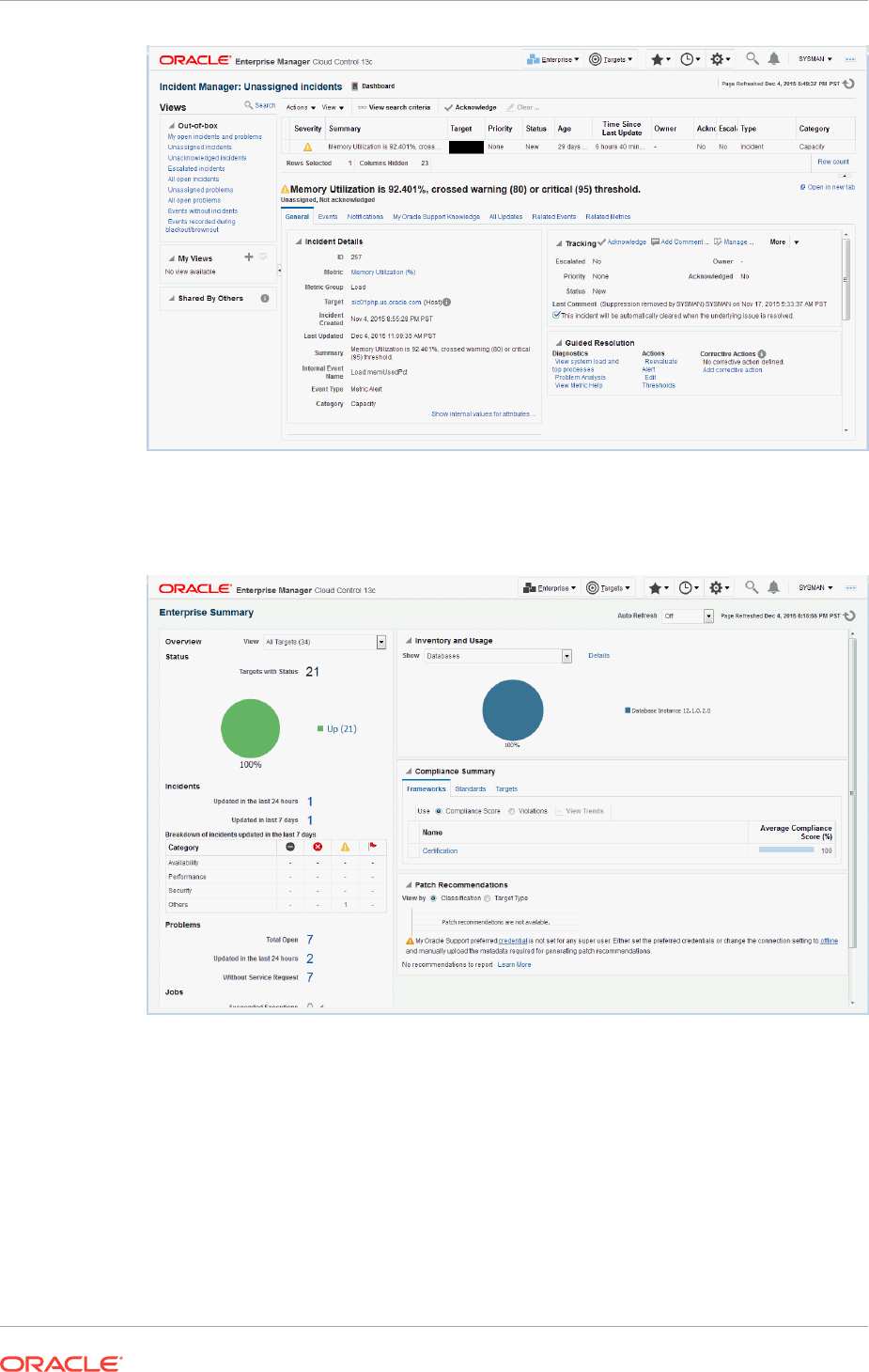Open the Standards compliance tab
Viewport: 869px width, 1372px height.
[x=471, y=789]
